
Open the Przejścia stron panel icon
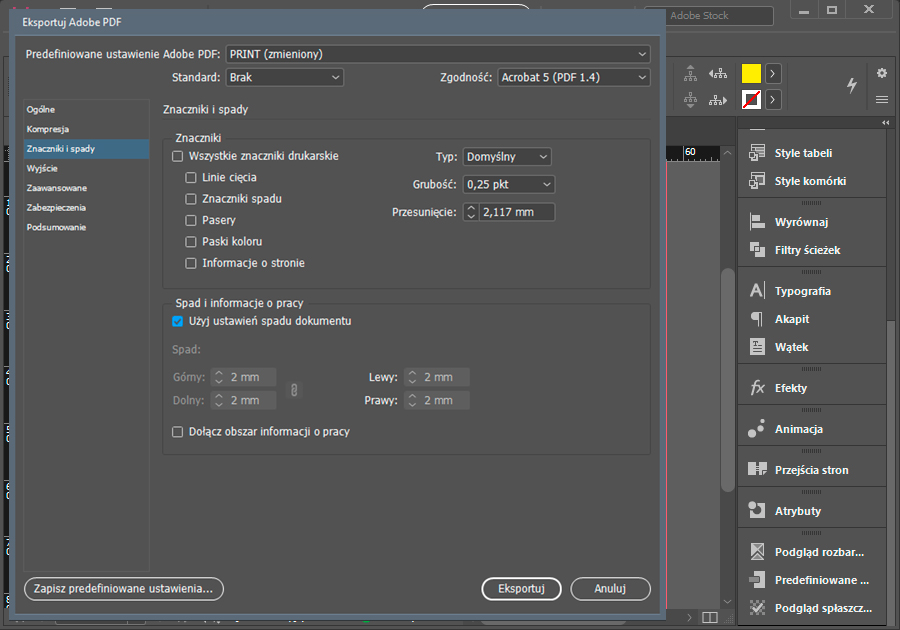(x=757, y=469)
